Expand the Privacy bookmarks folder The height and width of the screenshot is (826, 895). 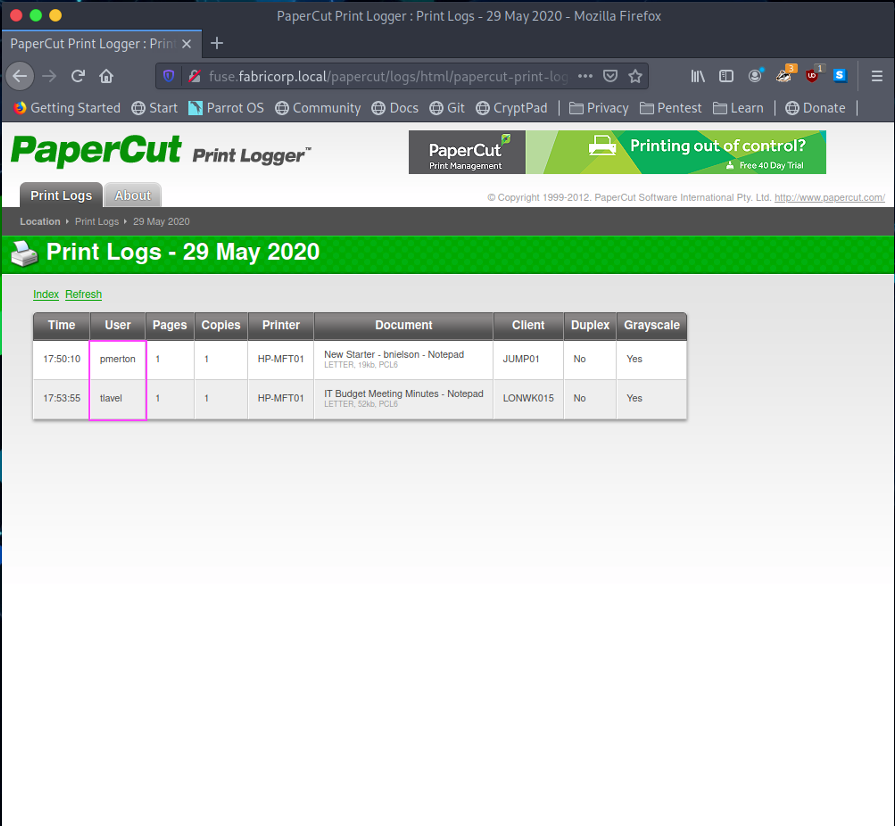pyautogui.click(x=599, y=108)
